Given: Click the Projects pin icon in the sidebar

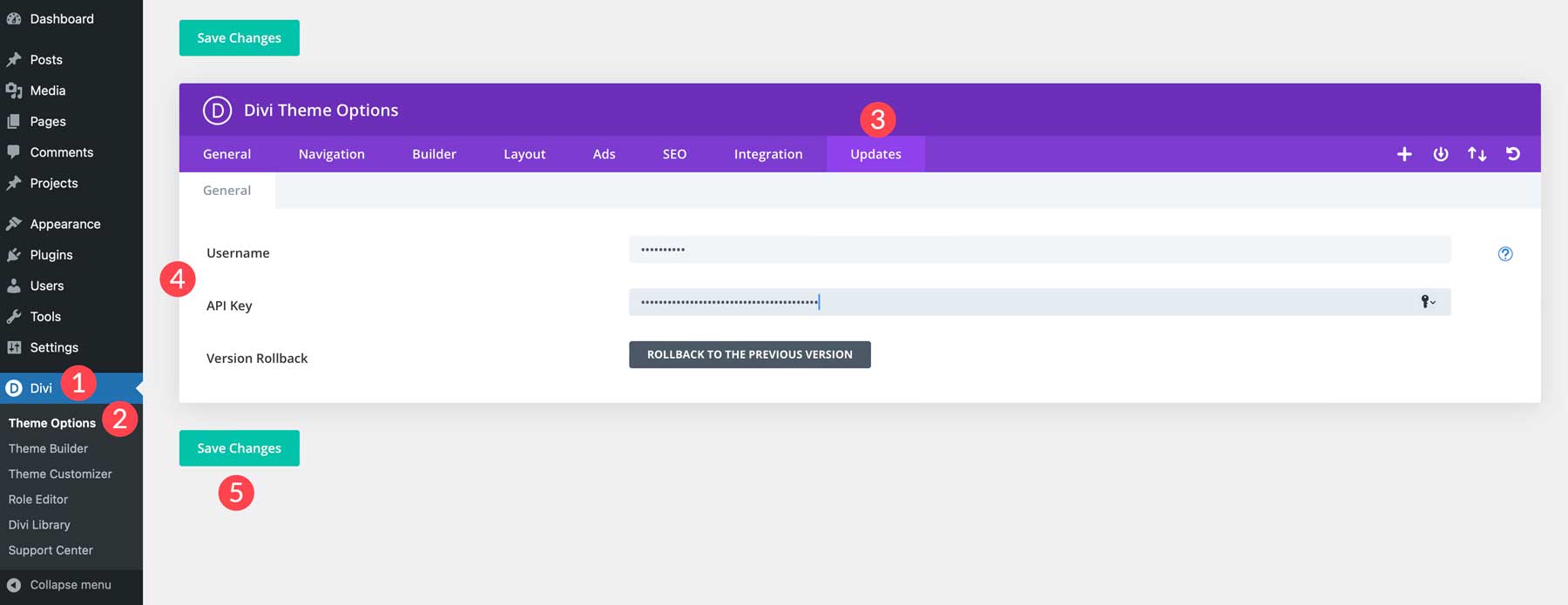Looking at the screenshot, I should coord(14,183).
